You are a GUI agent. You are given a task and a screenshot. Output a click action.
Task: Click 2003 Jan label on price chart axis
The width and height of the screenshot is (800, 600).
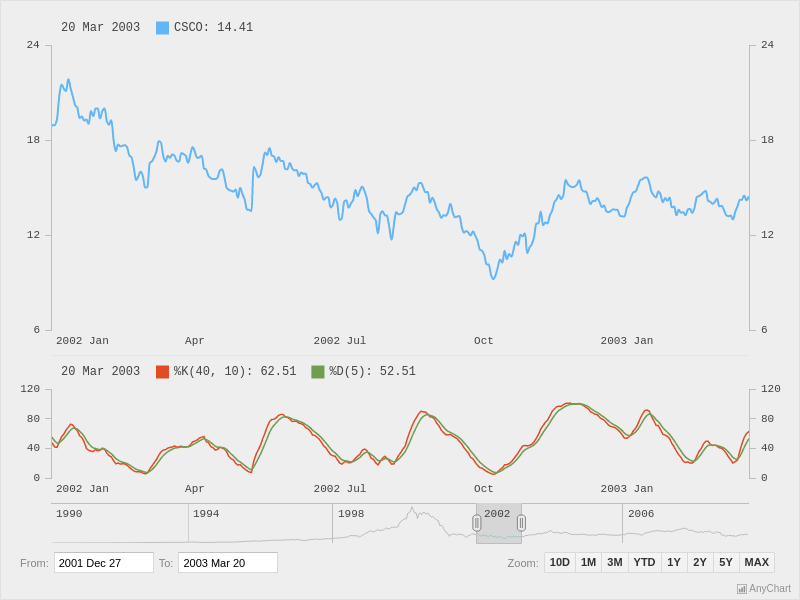(627, 341)
